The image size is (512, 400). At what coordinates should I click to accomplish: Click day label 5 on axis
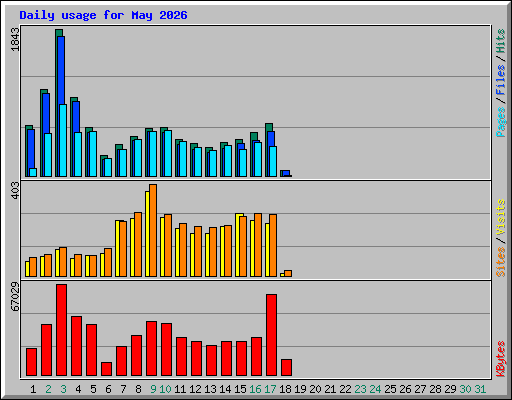click(93, 389)
